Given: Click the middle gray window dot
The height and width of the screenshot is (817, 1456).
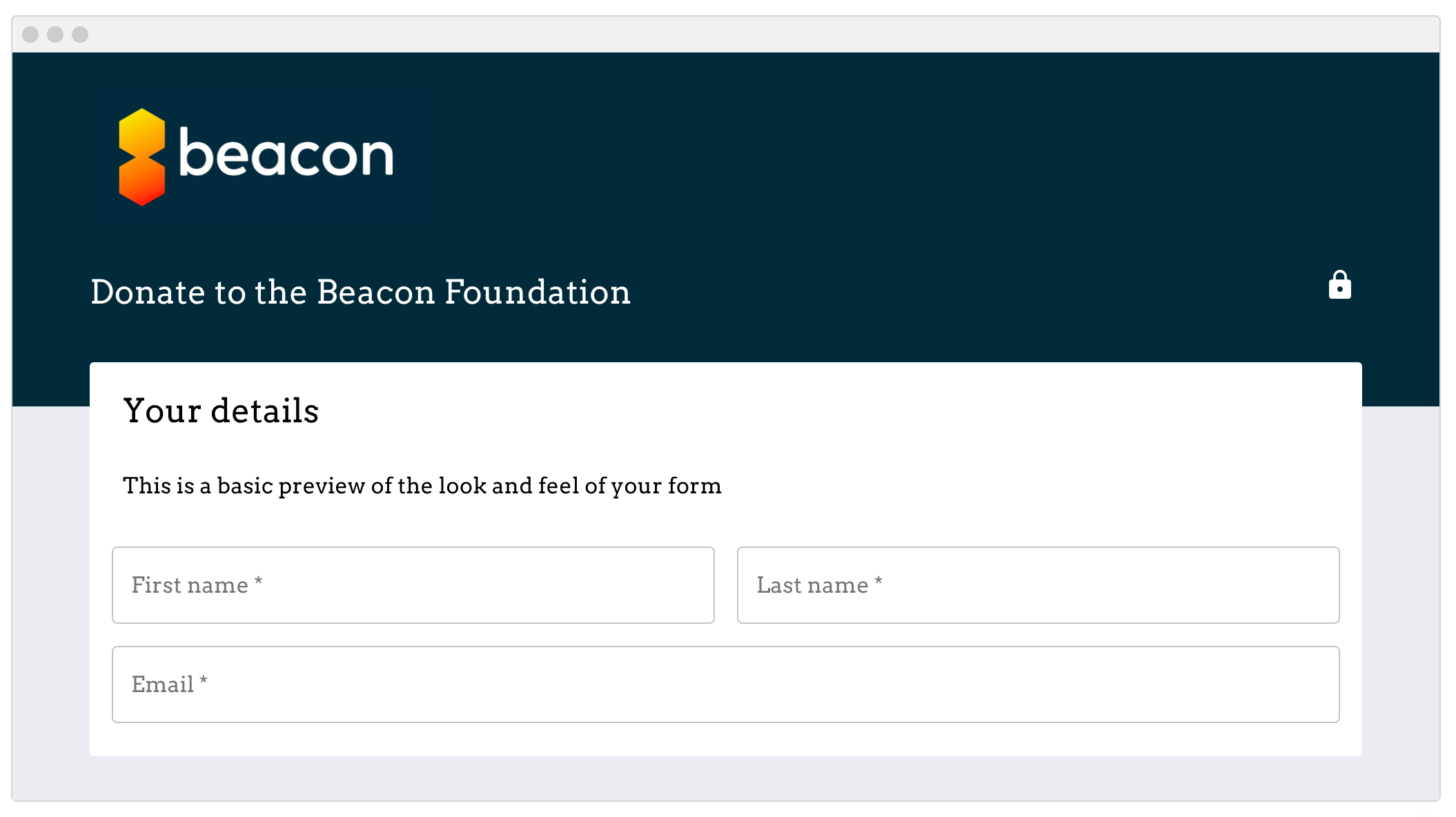Looking at the screenshot, I should [55, 35].
